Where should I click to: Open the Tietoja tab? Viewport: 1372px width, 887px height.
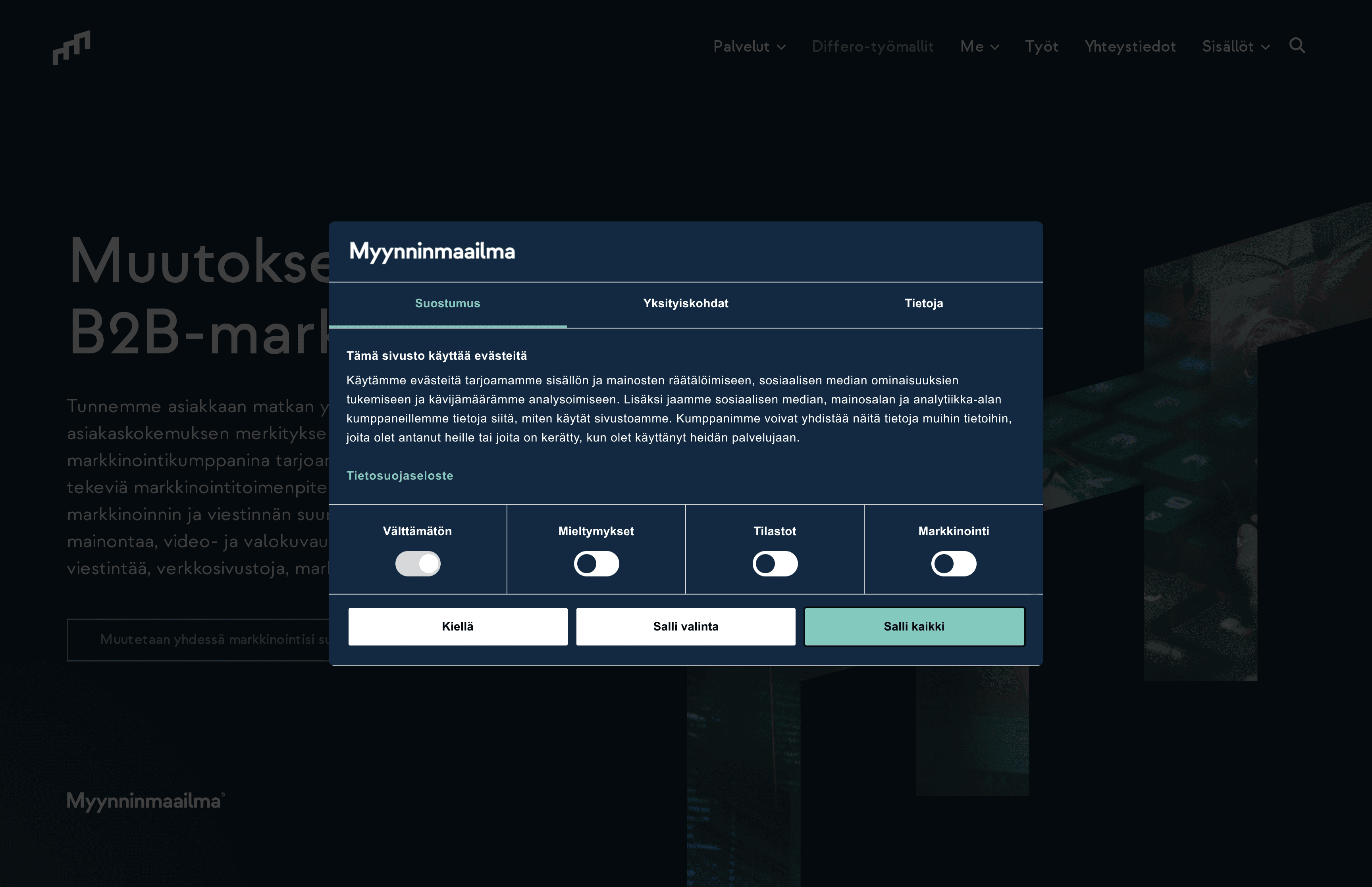pos(923,303)
